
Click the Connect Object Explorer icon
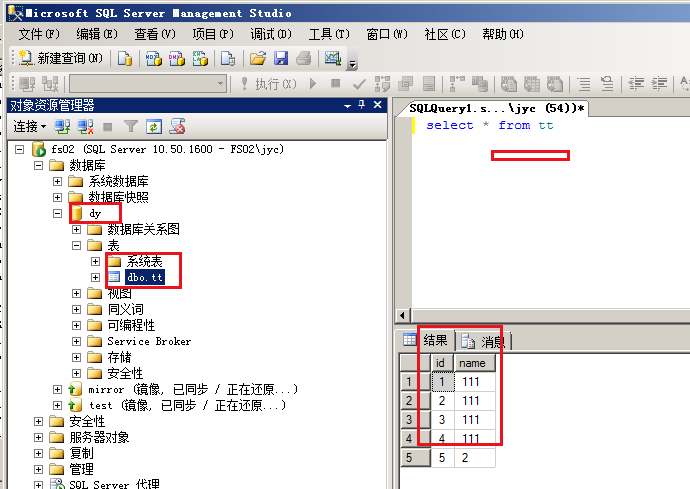[62, 127]
